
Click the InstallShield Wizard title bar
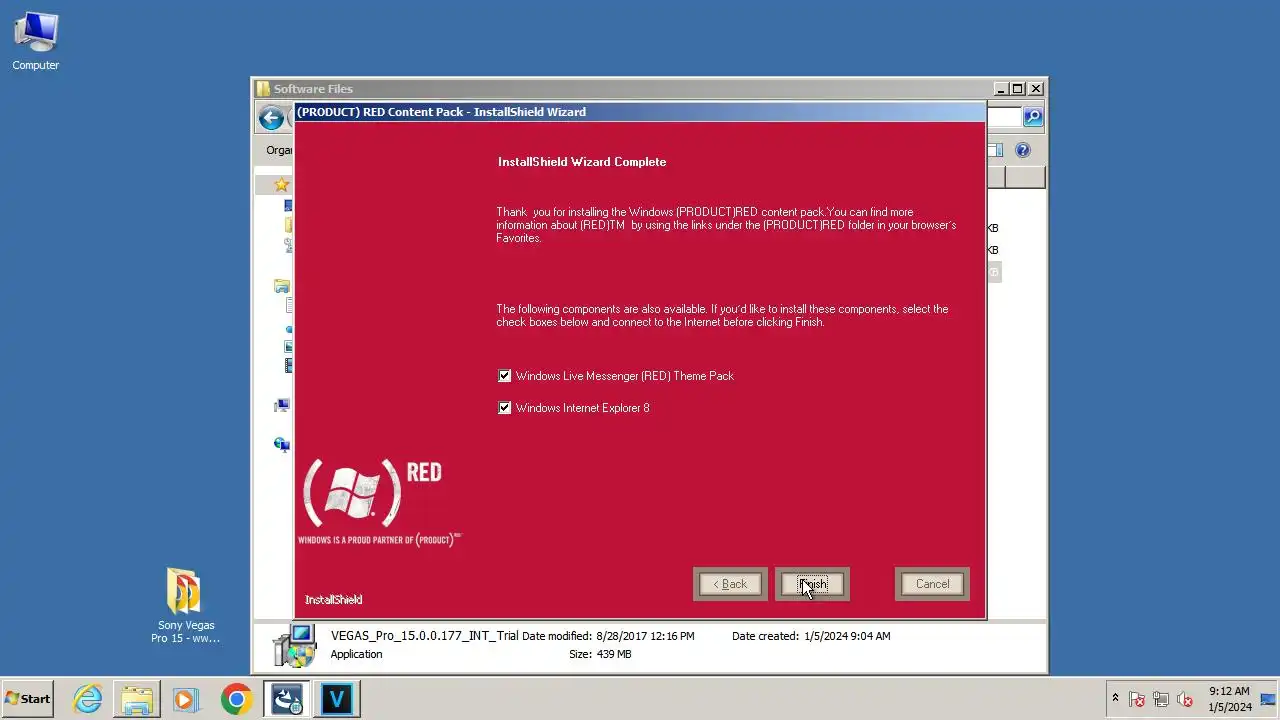click(640, 112)
